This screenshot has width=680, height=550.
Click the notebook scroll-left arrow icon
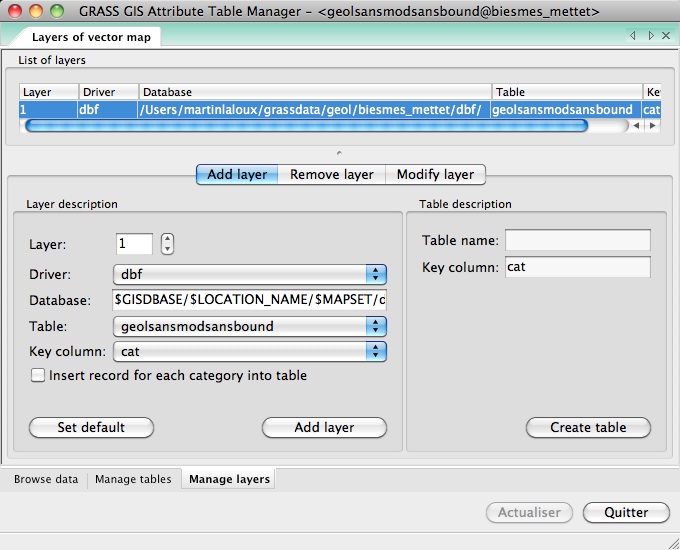point(633,36)
